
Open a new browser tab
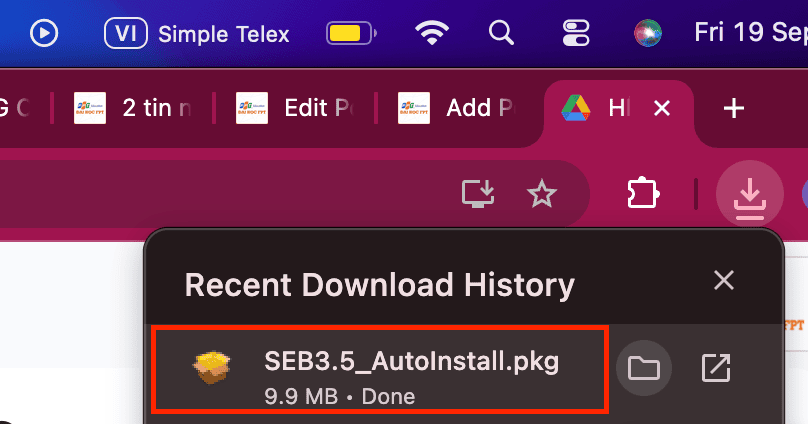pos(734,108)
